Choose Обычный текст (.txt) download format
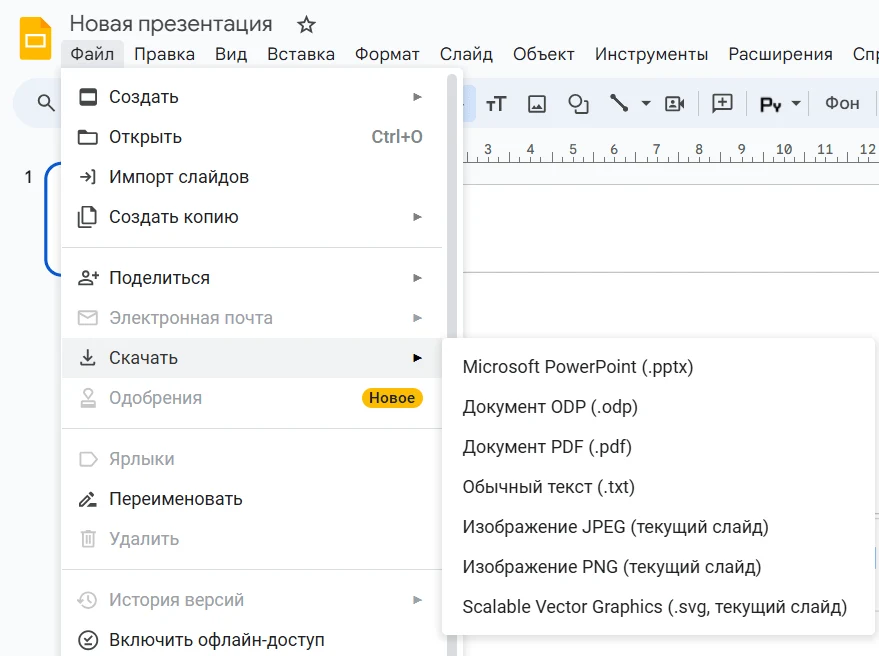The width and height of the screenshot is (879, 656). coord(659,487)
